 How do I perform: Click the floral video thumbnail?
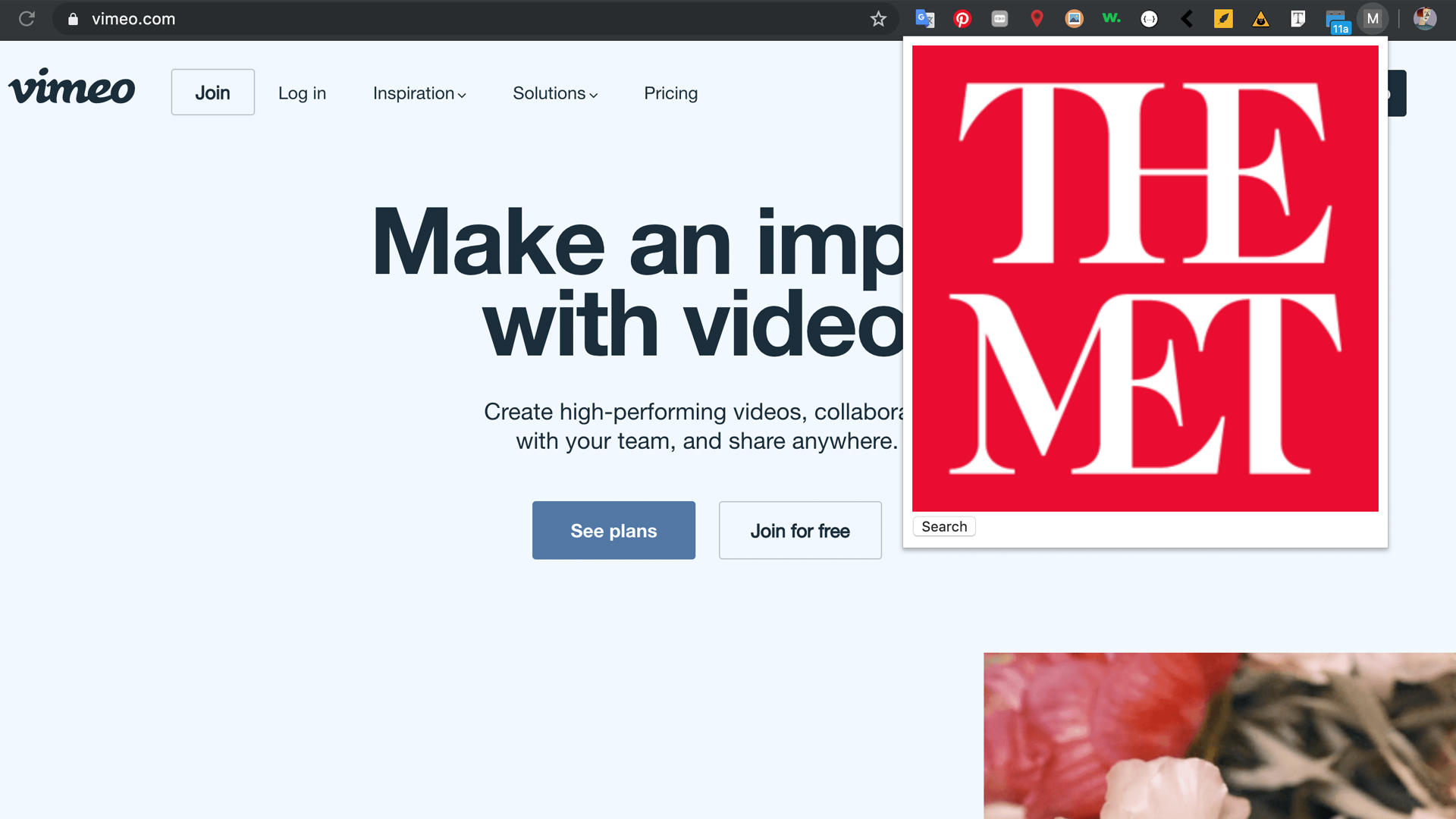(x=1219, y=736)
